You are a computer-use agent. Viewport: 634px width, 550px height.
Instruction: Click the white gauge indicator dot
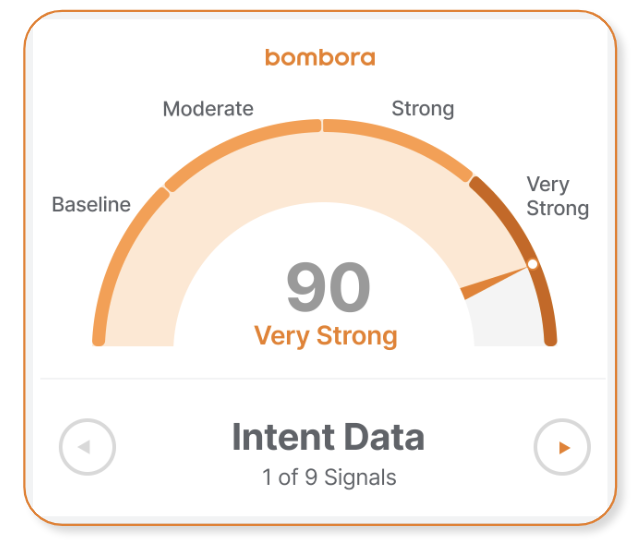[x=533, y=264]
